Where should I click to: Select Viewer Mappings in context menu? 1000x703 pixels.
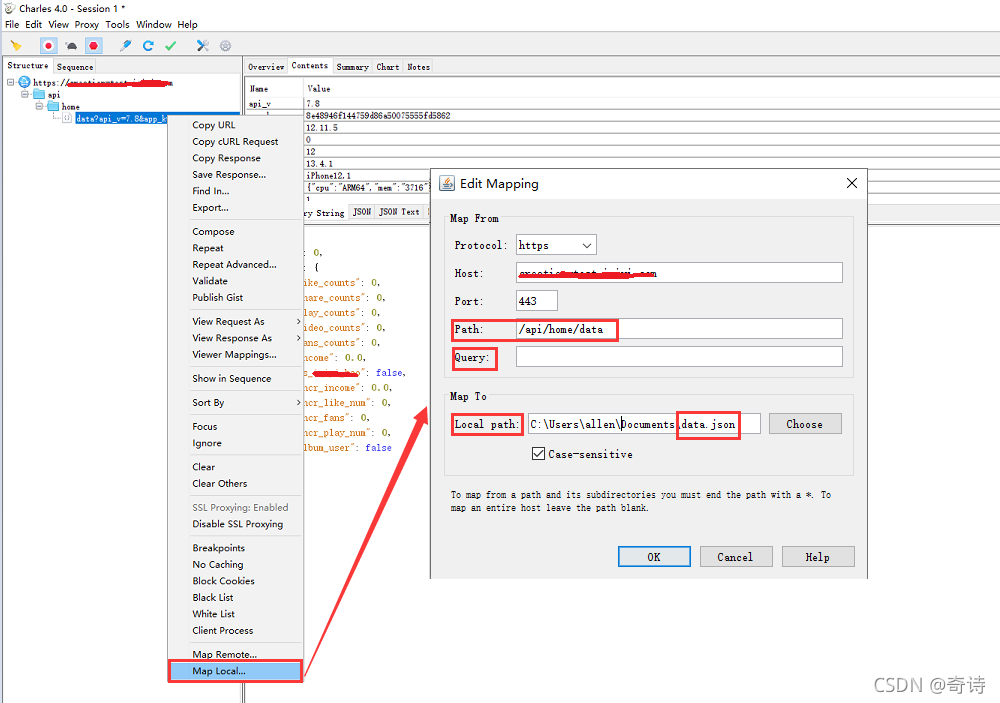(x=235, y=355)
